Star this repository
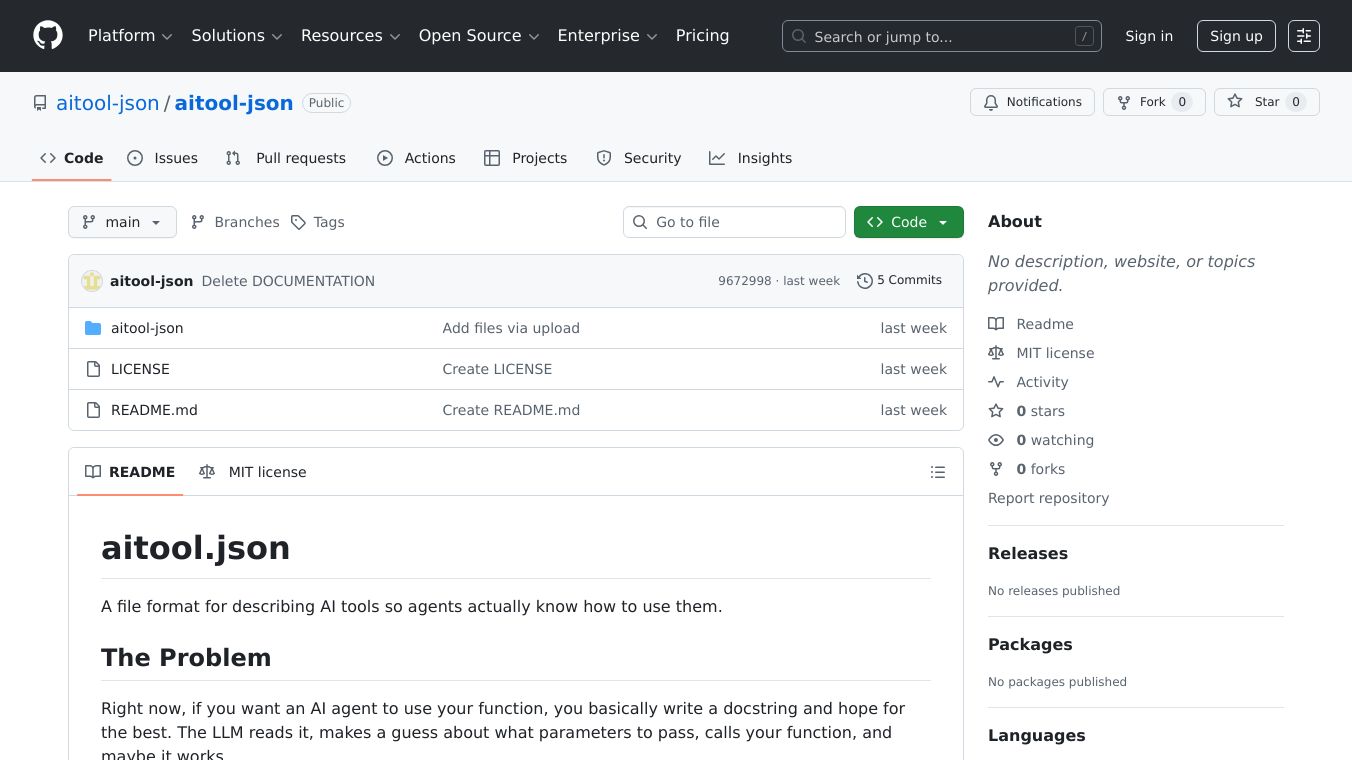 point(1266,102)
